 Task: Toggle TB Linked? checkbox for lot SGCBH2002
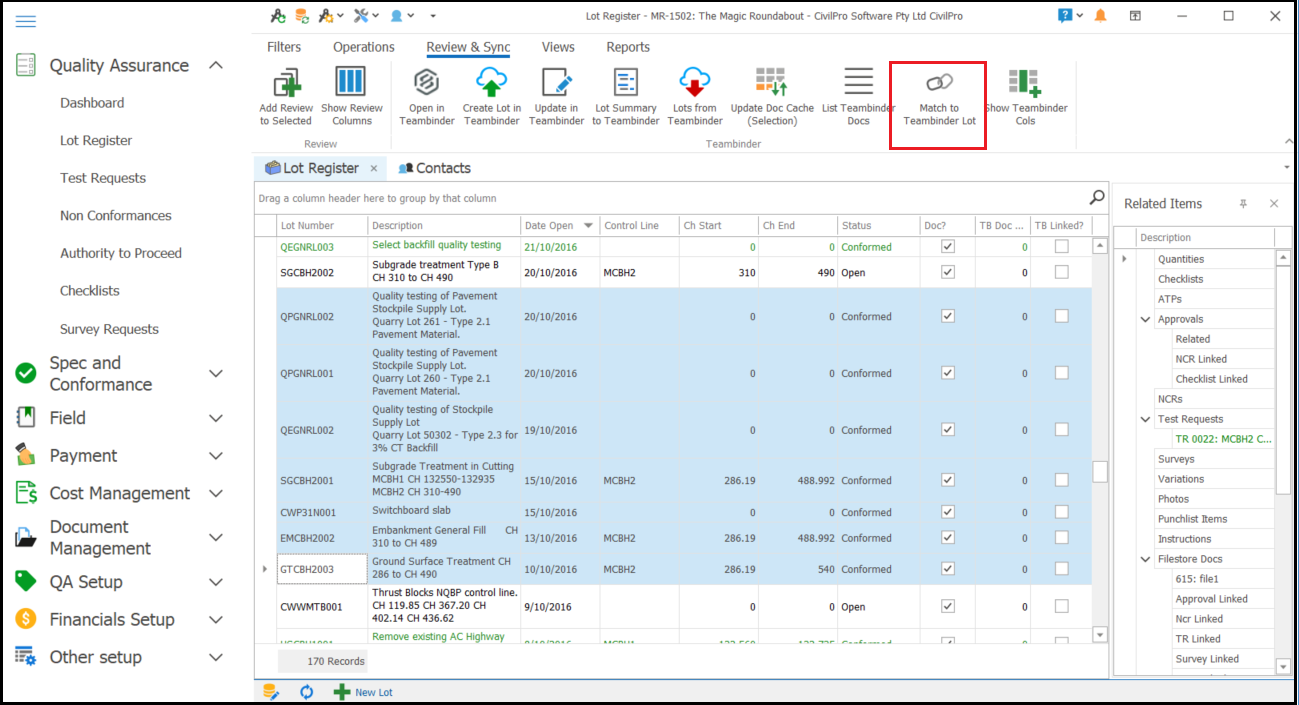[1061, 272]
